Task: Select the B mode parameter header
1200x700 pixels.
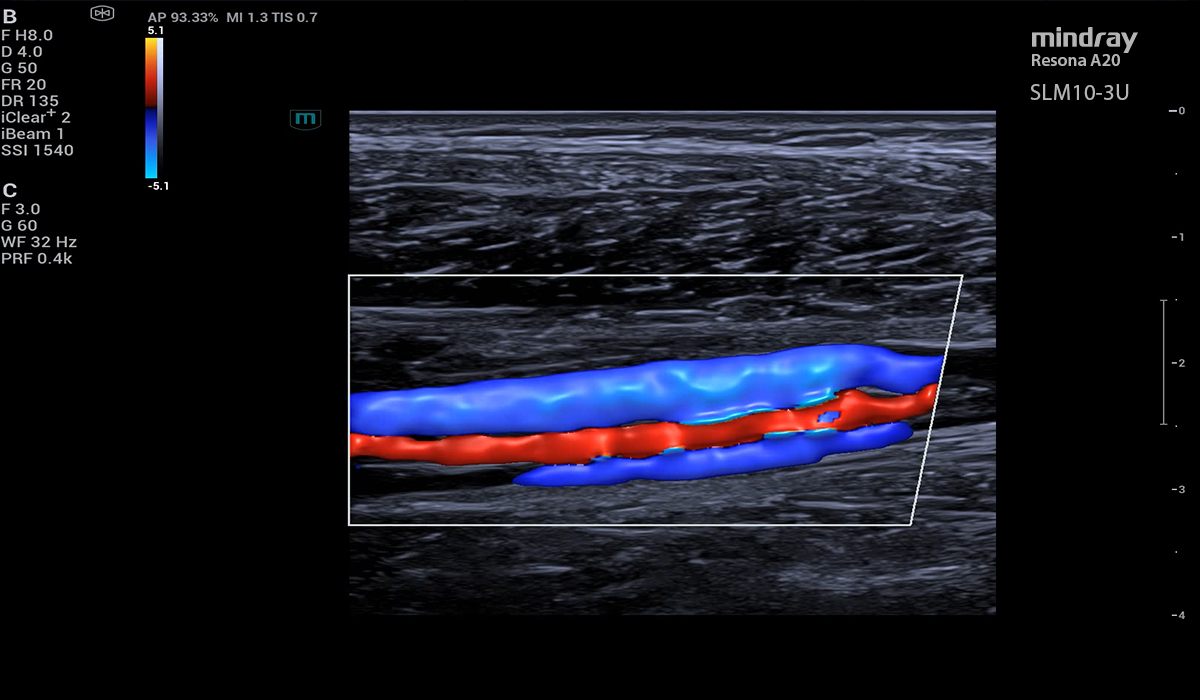Action: tap(9, 17)
